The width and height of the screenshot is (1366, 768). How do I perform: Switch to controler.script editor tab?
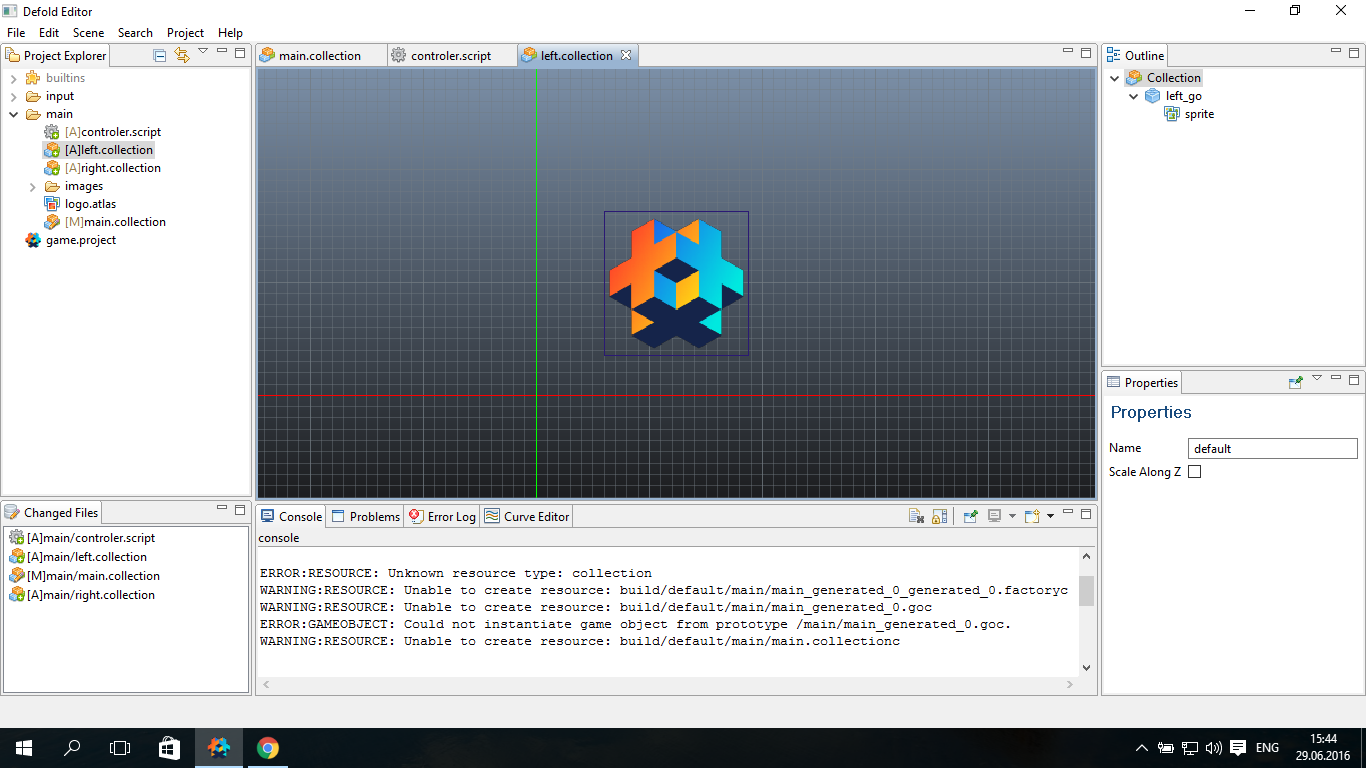pyautogui.click(x=451, y=56)
